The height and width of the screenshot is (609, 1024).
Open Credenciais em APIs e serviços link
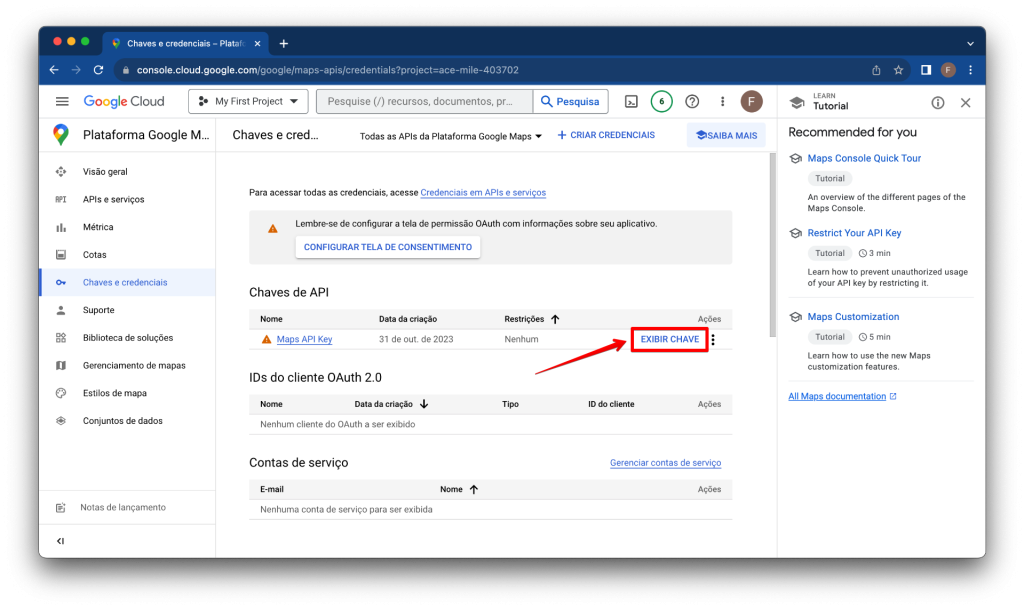(x=483, y=193)
